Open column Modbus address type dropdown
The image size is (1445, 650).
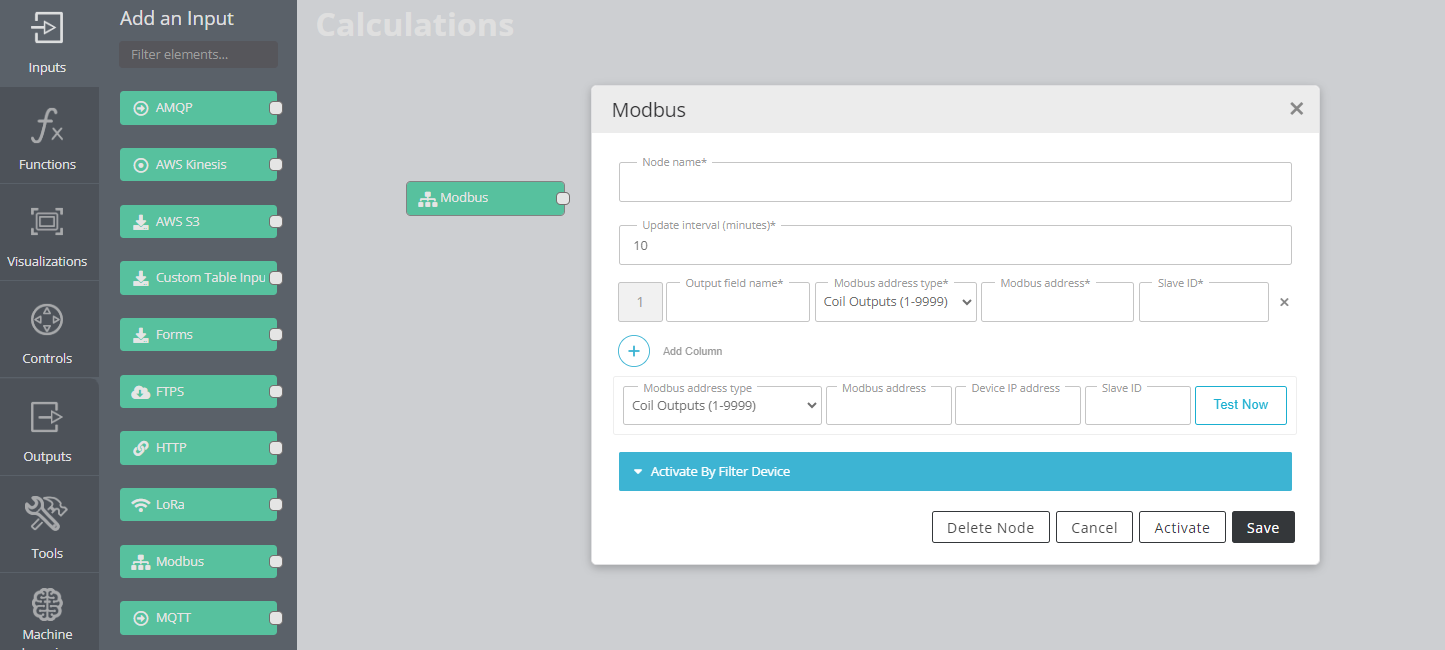tap(895, 302)
